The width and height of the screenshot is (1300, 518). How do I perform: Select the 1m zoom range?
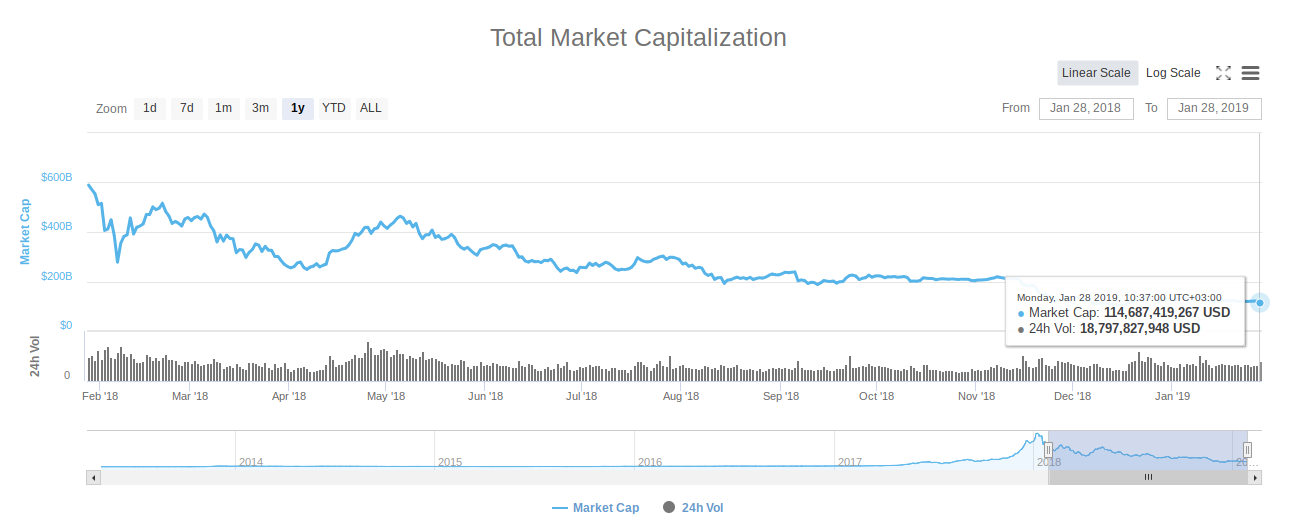(x=223, y=108)
